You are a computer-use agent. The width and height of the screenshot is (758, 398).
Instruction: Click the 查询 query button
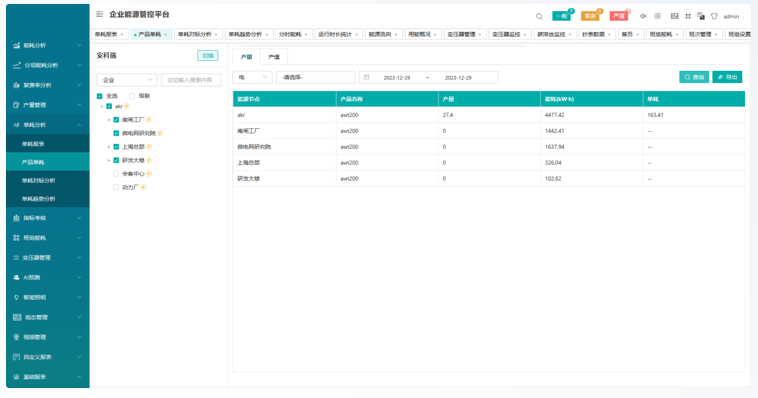[x=694, y=77]
